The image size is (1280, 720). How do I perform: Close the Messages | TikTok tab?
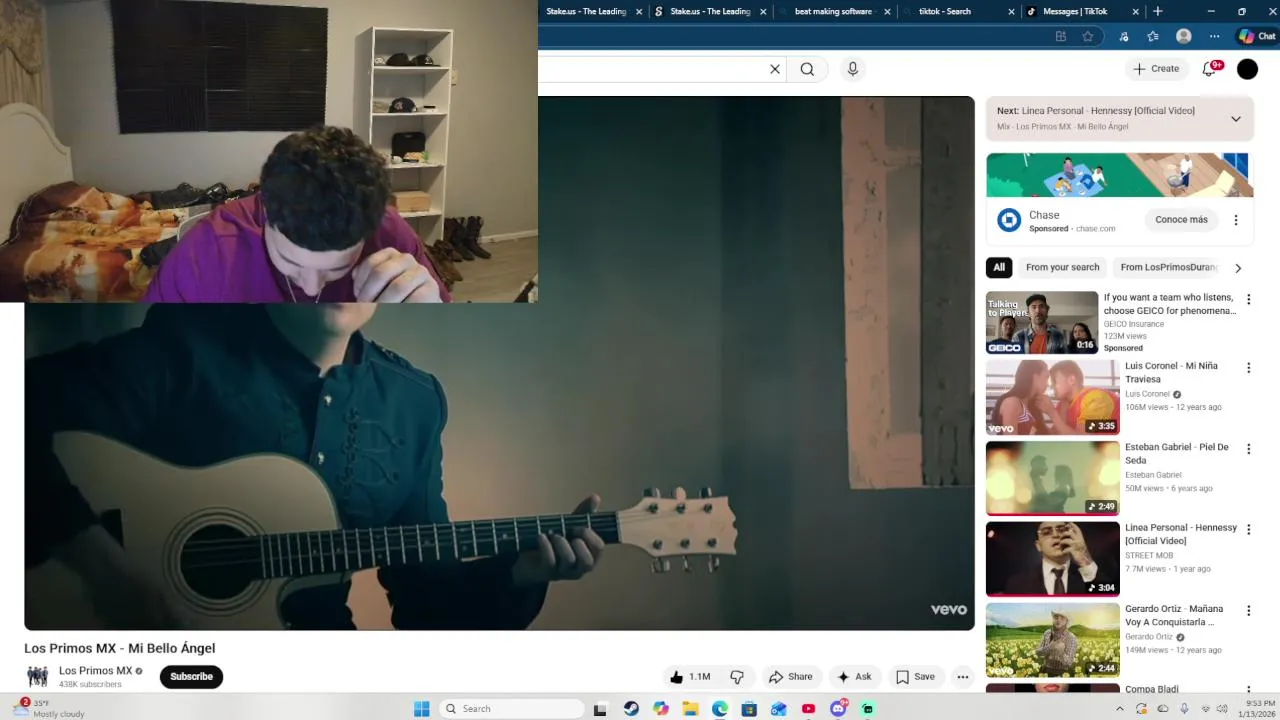tap(1135, 12)
